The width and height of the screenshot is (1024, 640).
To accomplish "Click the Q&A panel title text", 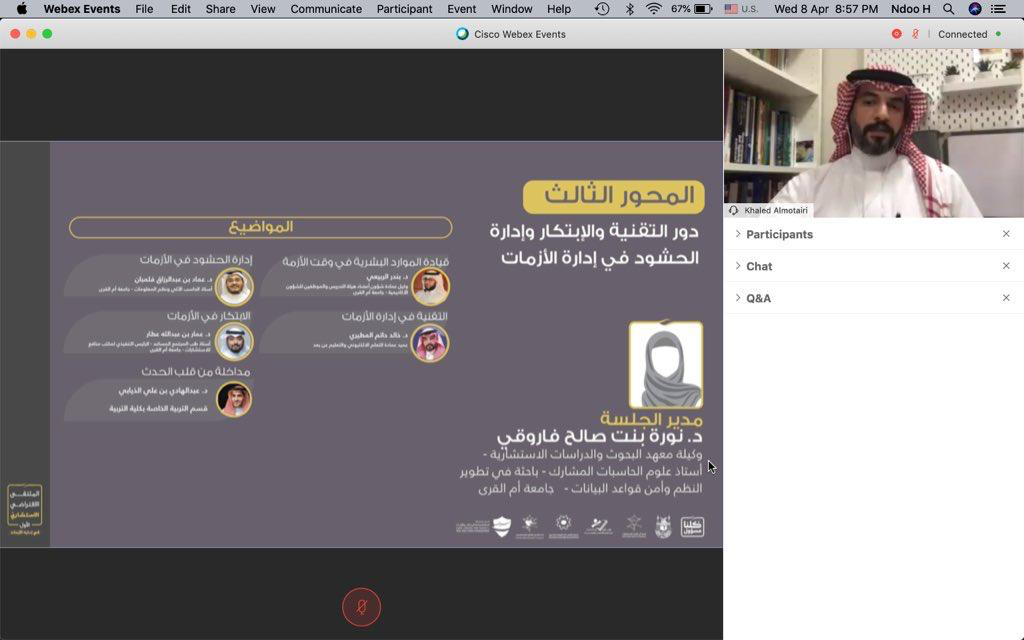I will click(x=758, y=298).
